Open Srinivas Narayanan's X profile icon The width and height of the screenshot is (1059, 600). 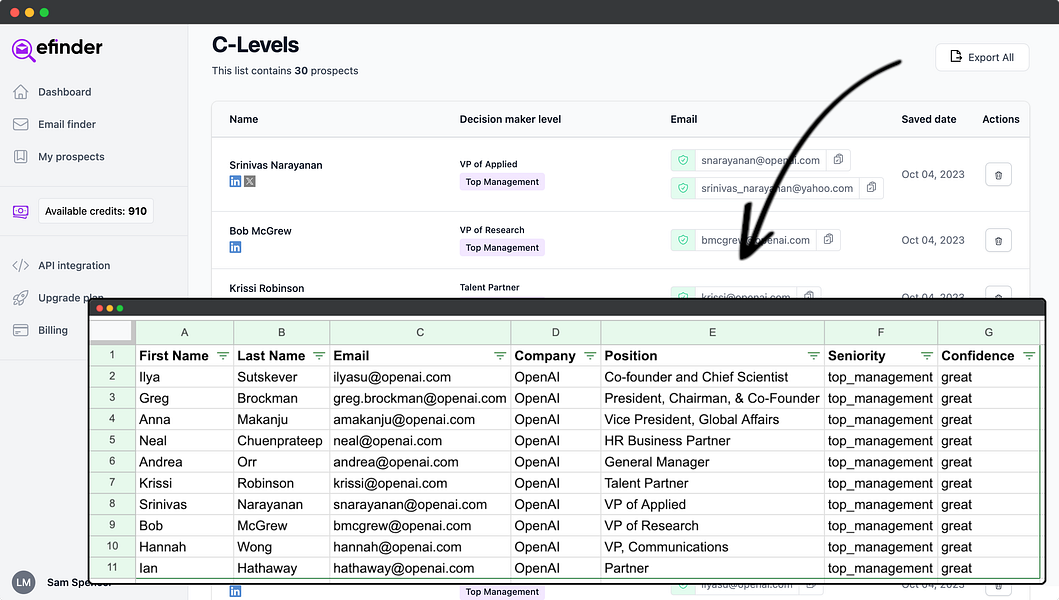tap(250, 181)
